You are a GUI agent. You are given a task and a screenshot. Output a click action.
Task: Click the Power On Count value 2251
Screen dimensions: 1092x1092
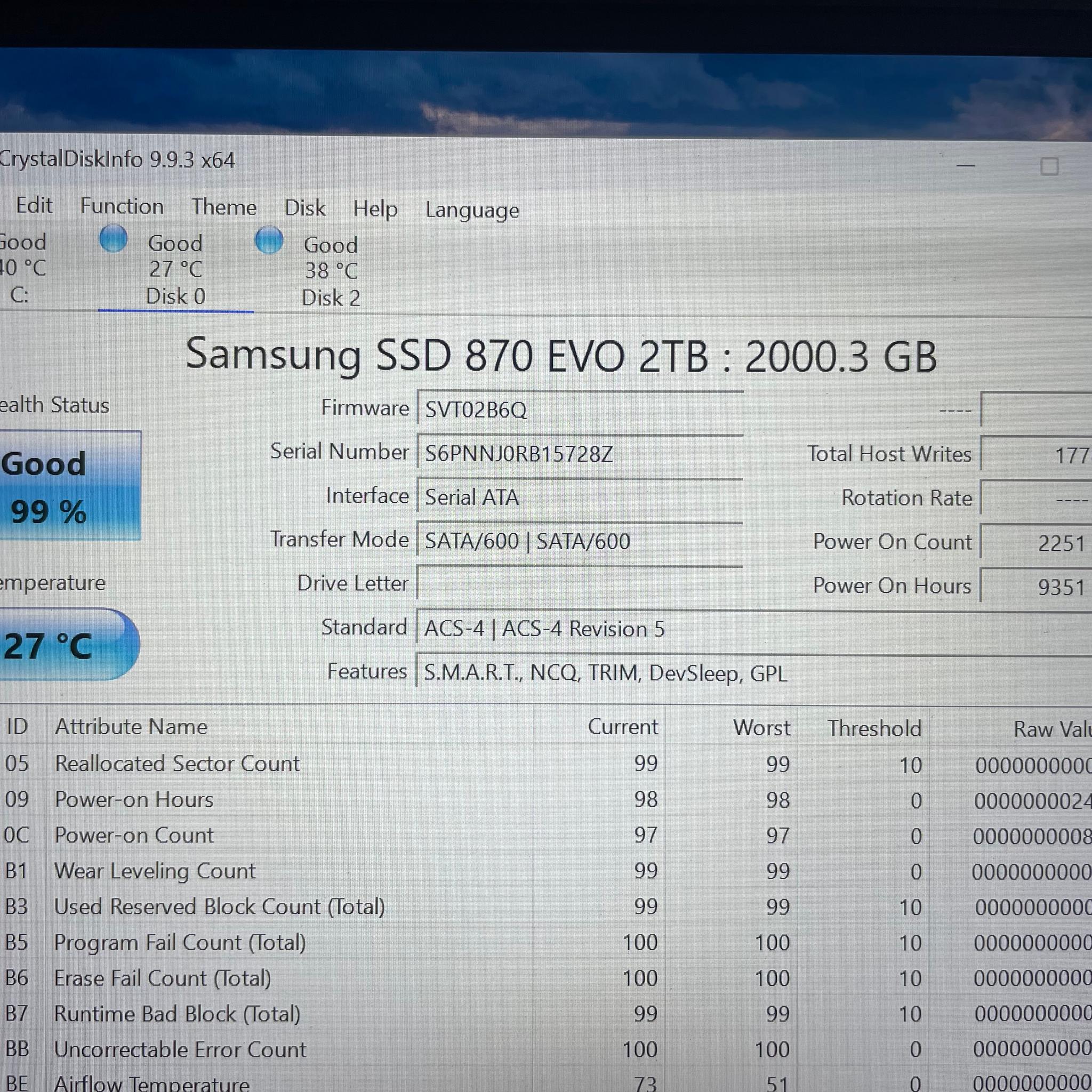1037,543
